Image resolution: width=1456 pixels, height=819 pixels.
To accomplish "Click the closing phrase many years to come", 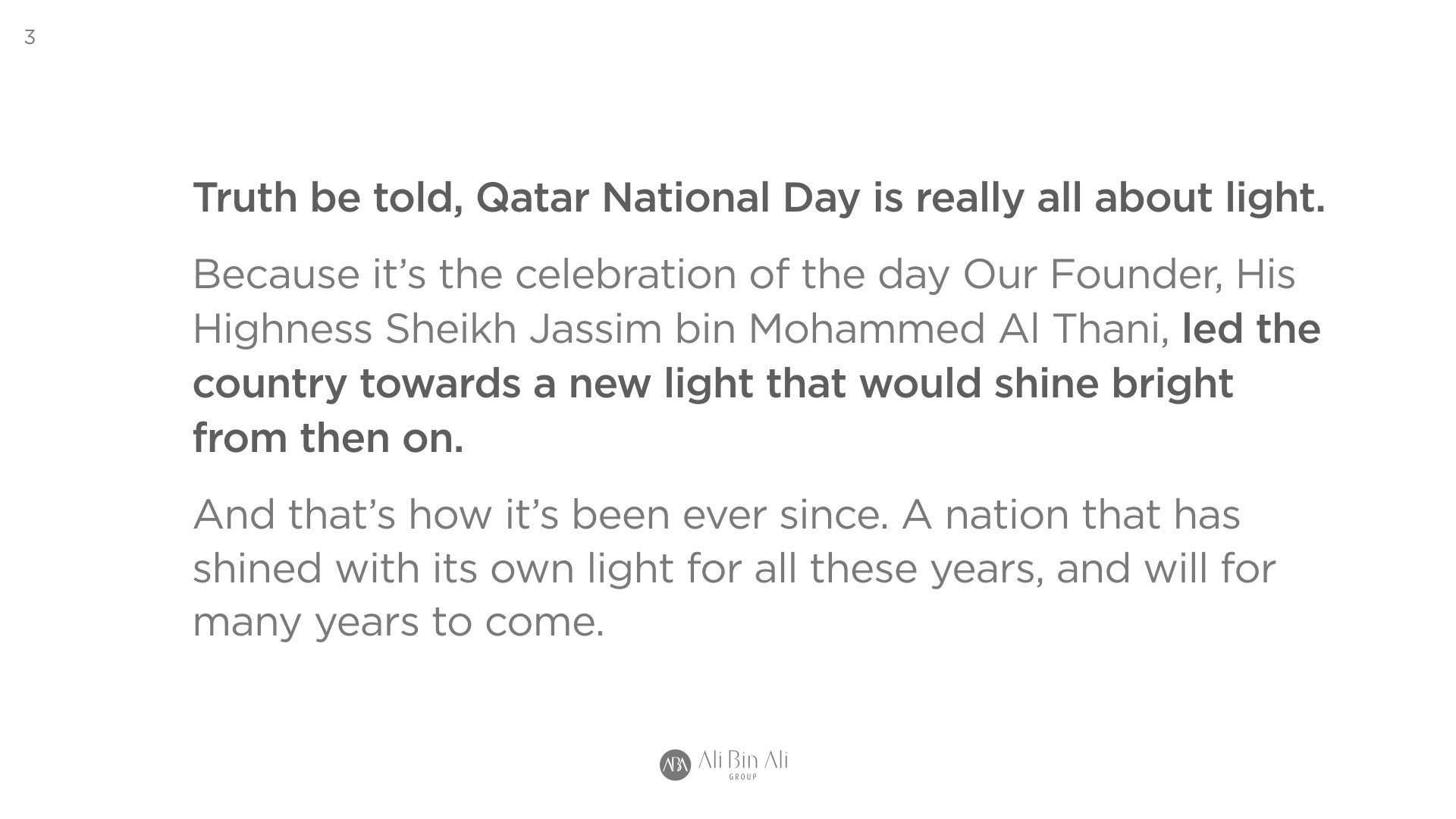I will click(398, 623).
